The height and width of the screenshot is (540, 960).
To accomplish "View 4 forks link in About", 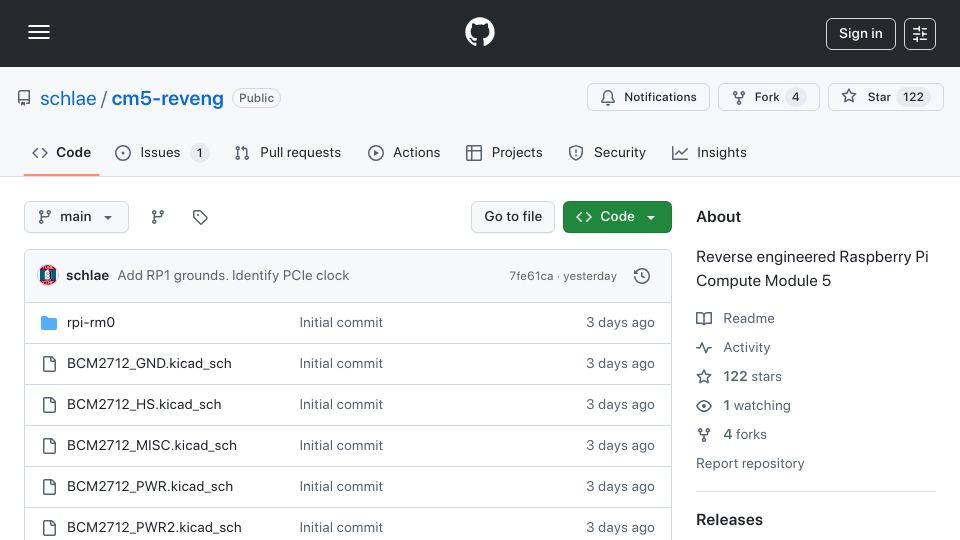I will [x=732, y=435].
